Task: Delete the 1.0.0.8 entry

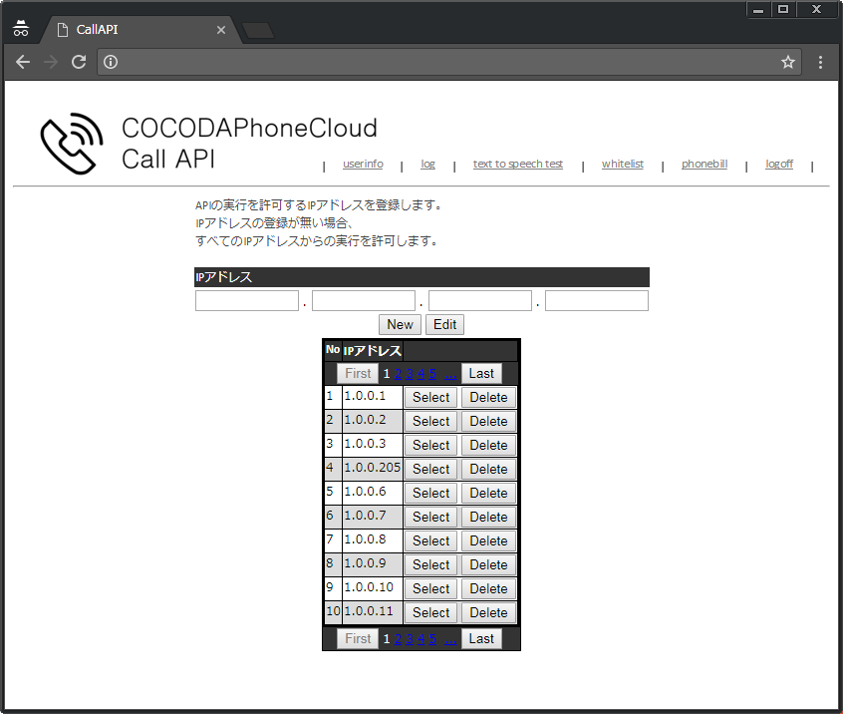Action: [488, 541]
